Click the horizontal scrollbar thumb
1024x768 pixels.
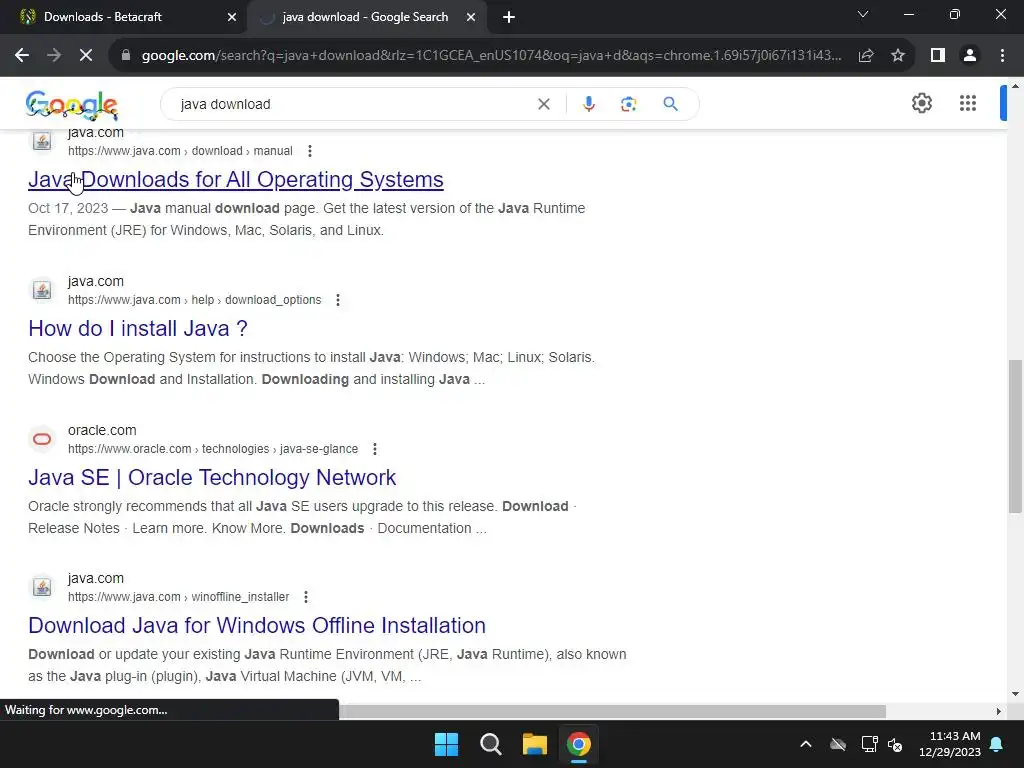tap(612, 711)
